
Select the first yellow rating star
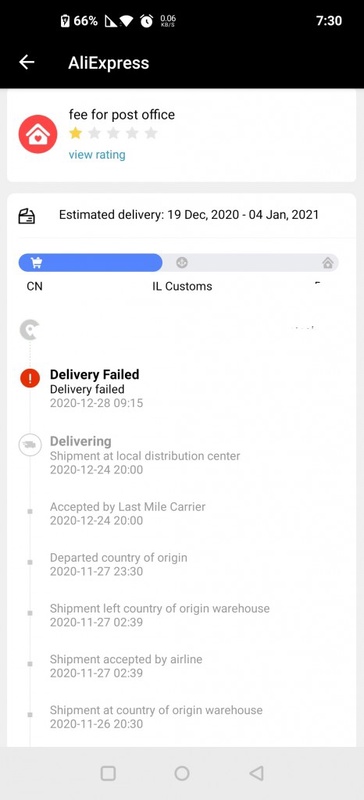(76, 133)
